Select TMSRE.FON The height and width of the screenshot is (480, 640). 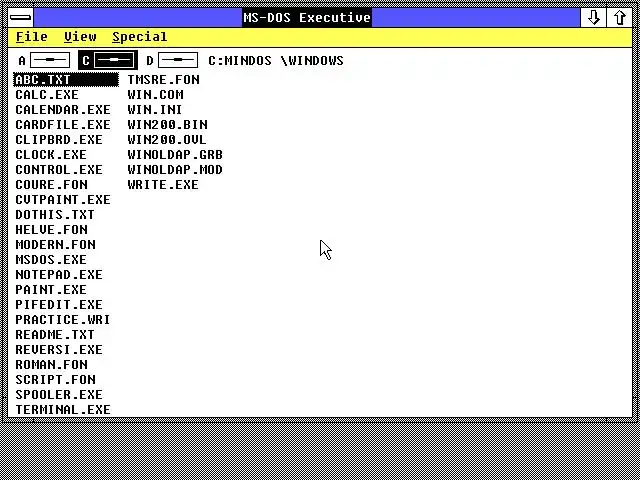click(163, 80)
